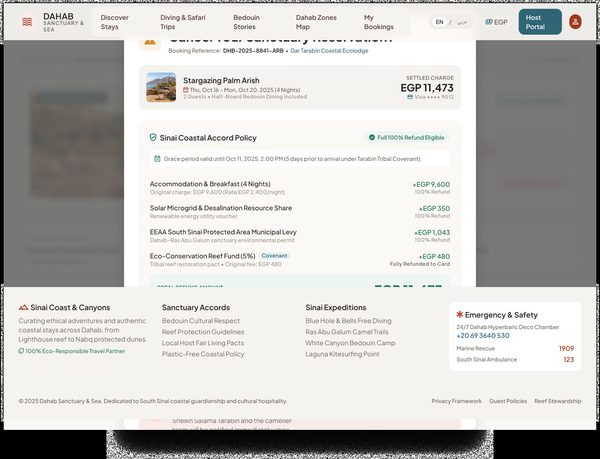This screenshot has height=459, width=600.
Task: Click the card icon beside Visa 9012
Action: 410,97
